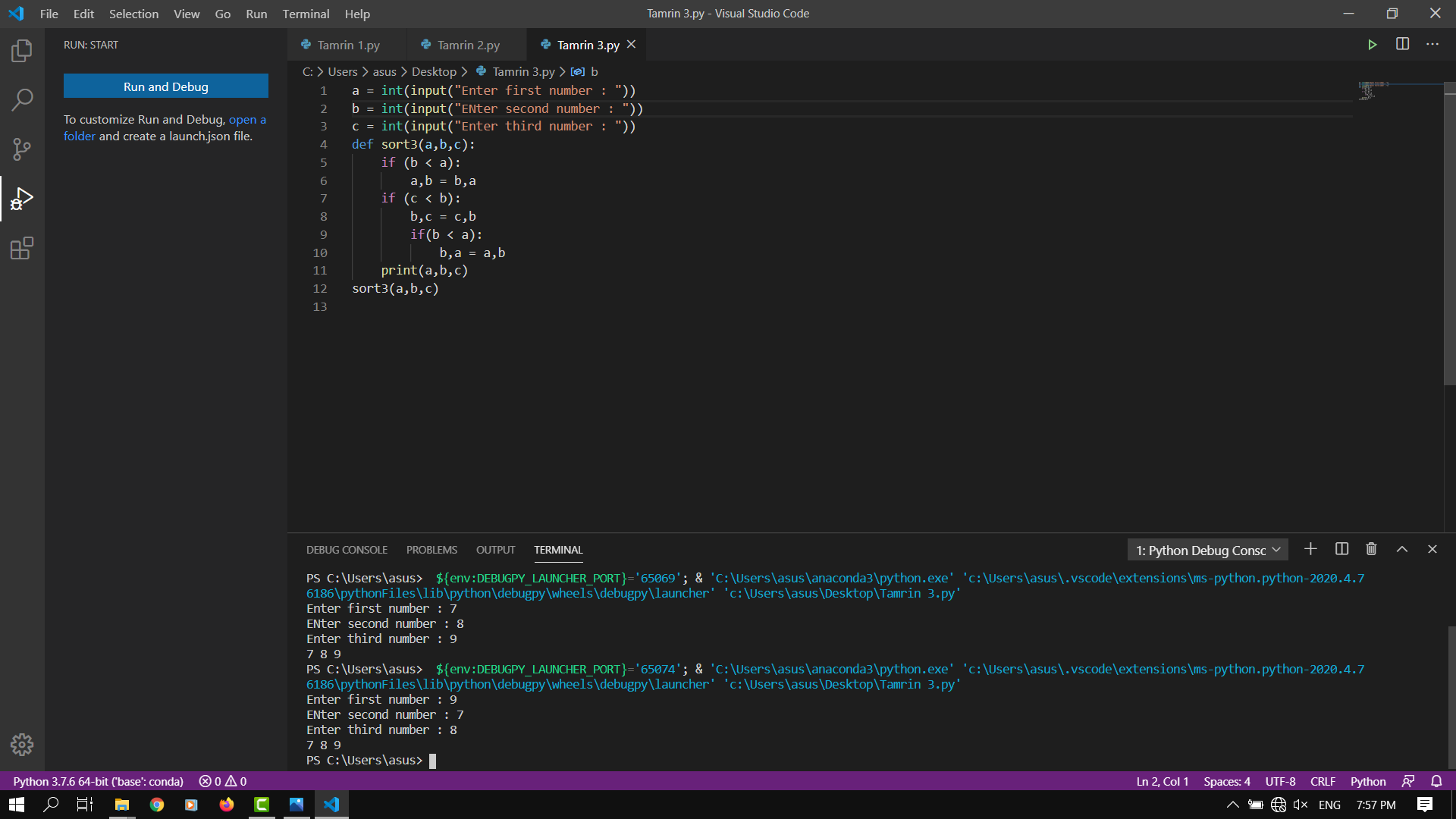1456x819 pixels.
Task: Open File Explorer from taskbar
Action: 121,805
